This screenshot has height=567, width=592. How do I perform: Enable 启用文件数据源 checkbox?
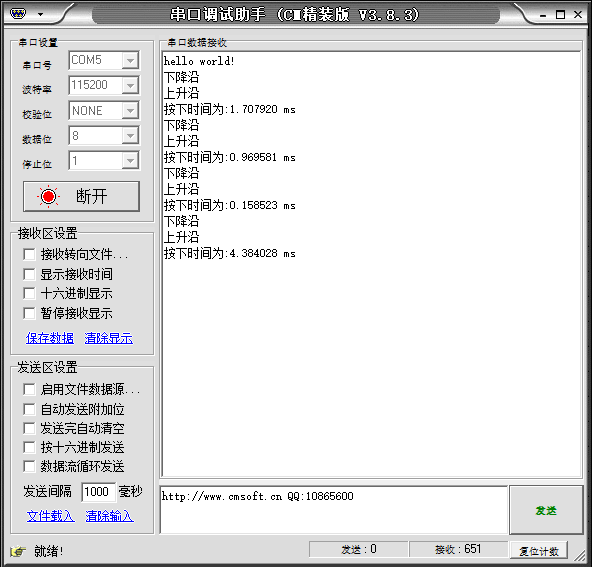[29, 389]
